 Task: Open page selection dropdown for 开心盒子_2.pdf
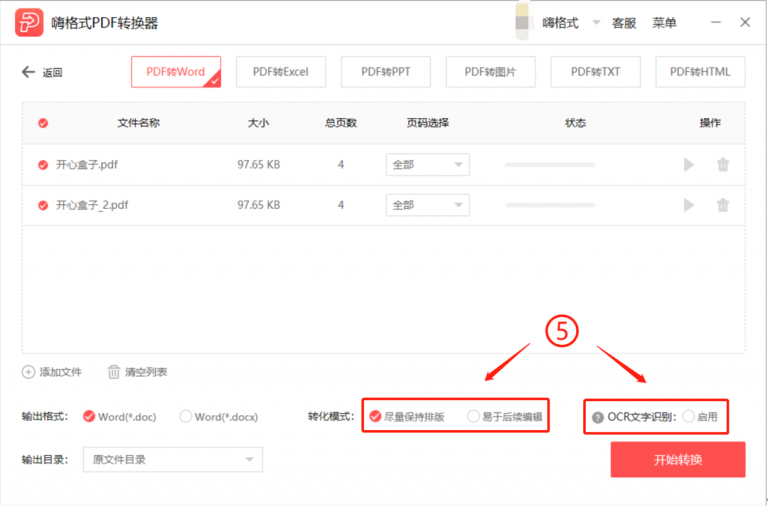coord(428,205)
